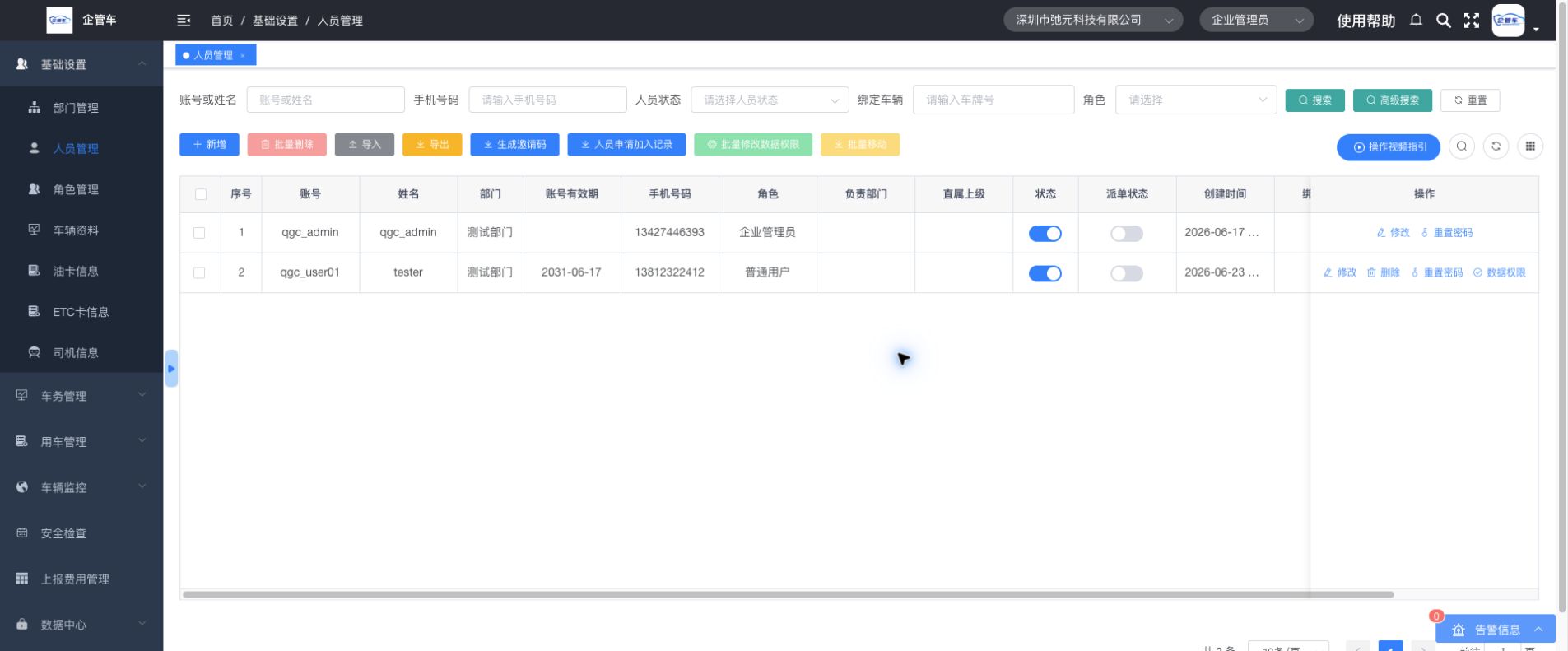Open 上报费用管理 menu item
This screenshot has width=1568, height=651.
pos(75,579)
